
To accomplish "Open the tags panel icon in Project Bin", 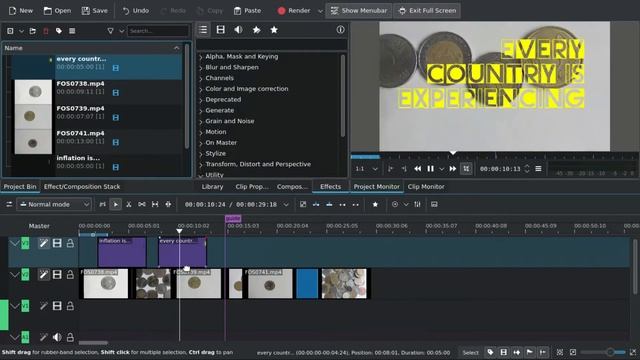I will [59, 31].
